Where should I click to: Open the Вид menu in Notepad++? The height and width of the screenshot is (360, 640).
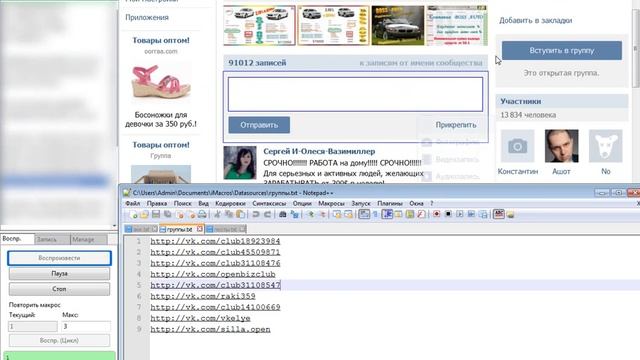[203, 203]
